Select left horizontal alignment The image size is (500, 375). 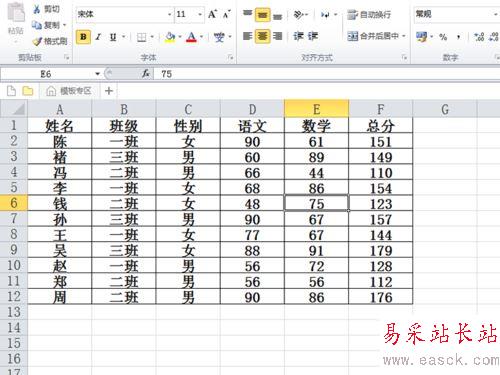pos(247,36)
